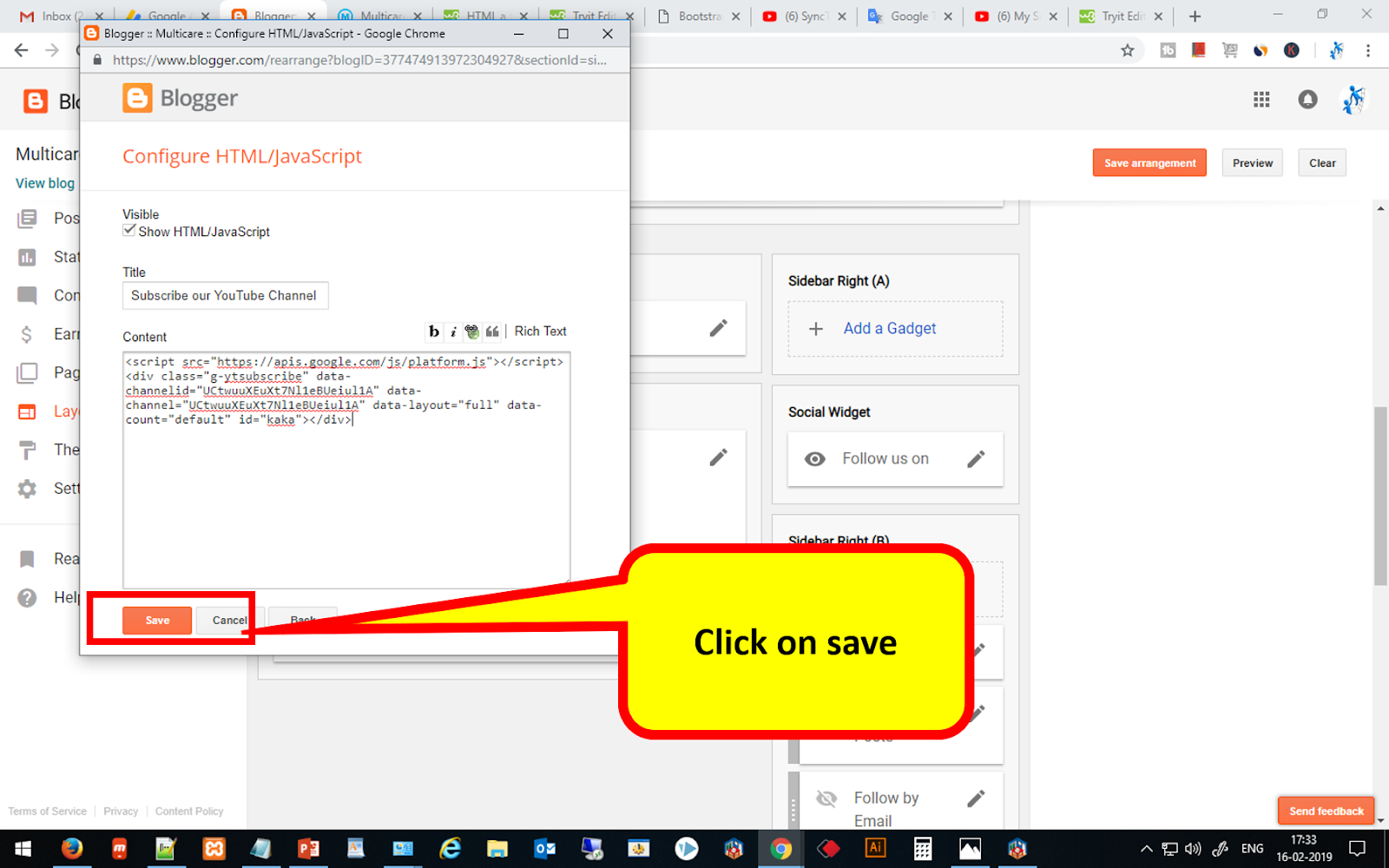This screenshot has height=868, width=1389.
Task: Open PowerPoint from the taskbar
Action: pos(308,849)
